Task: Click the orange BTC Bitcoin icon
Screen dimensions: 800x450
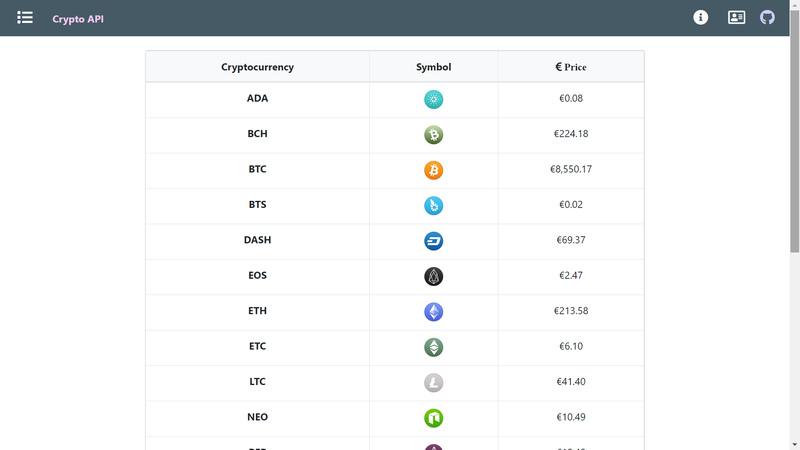Action: coord(434,170)
